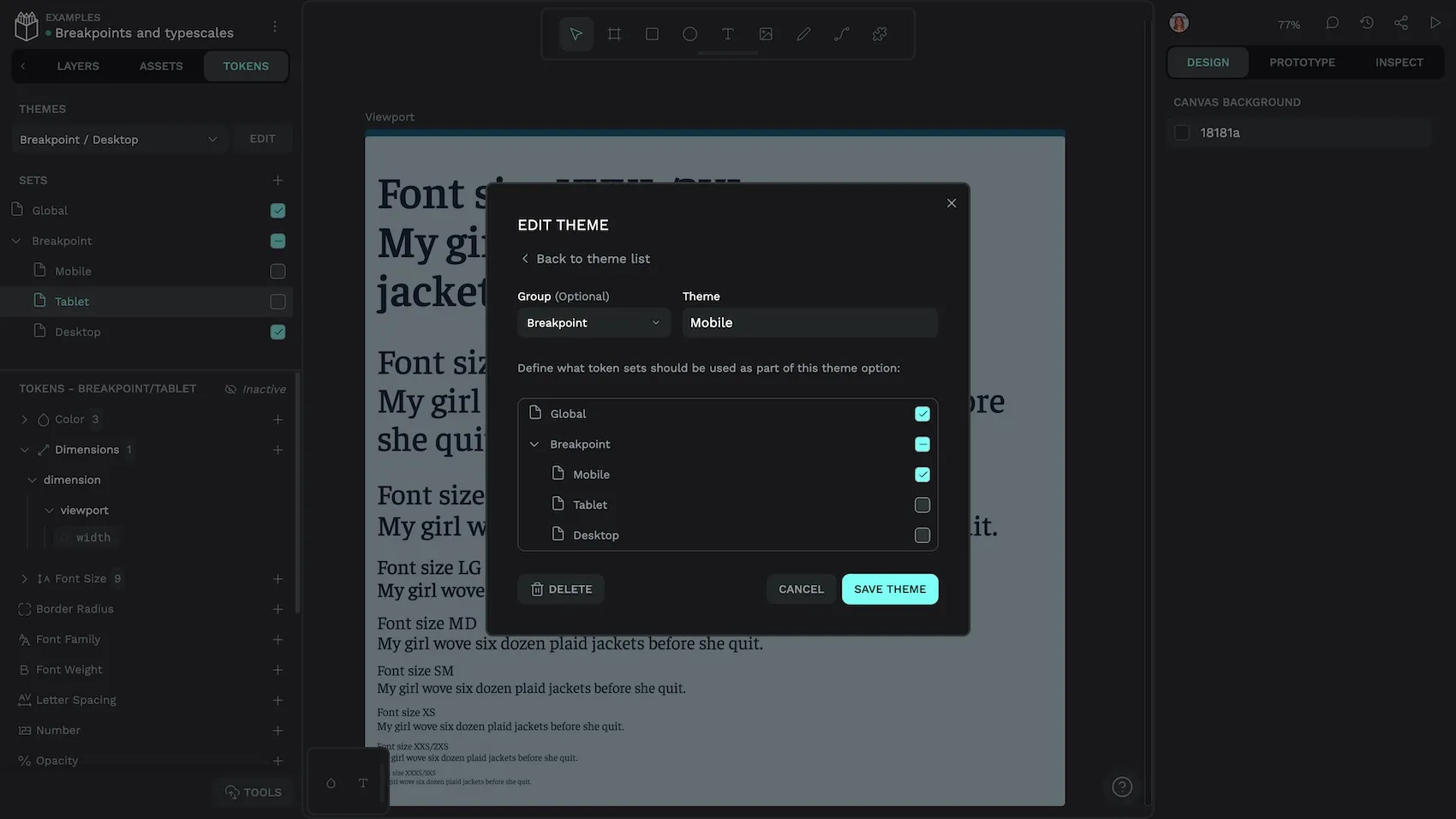
Task: Click Cancel in the theme dialog
Action: pyautogui.click(x=801, y=589)
